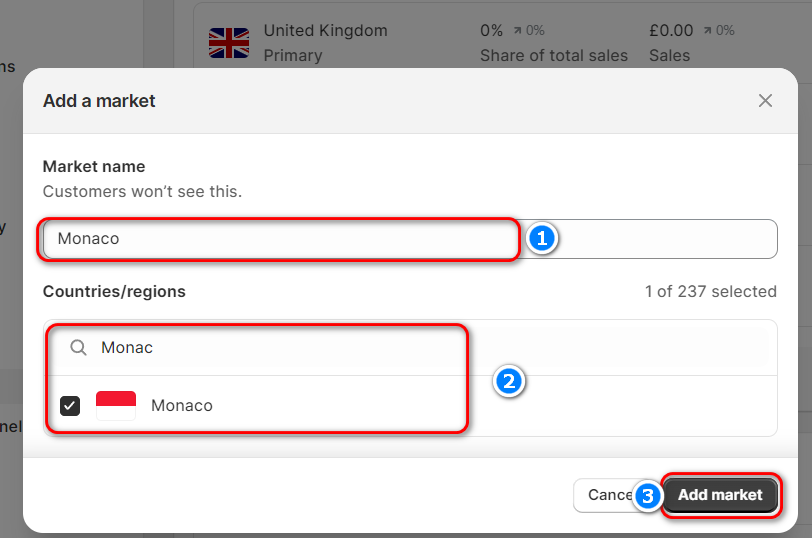
Task: Click the 1 of 237 selected text
Action: pos(710,291)
